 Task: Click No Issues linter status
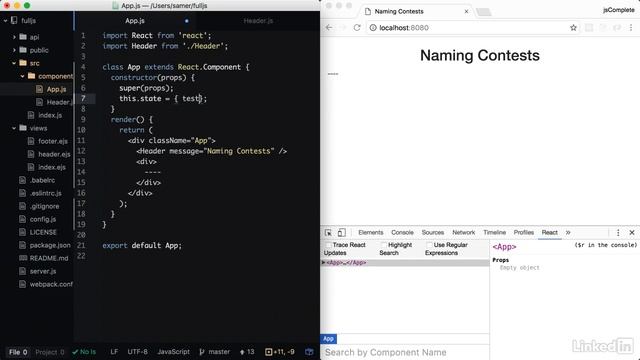pos(84,352)
